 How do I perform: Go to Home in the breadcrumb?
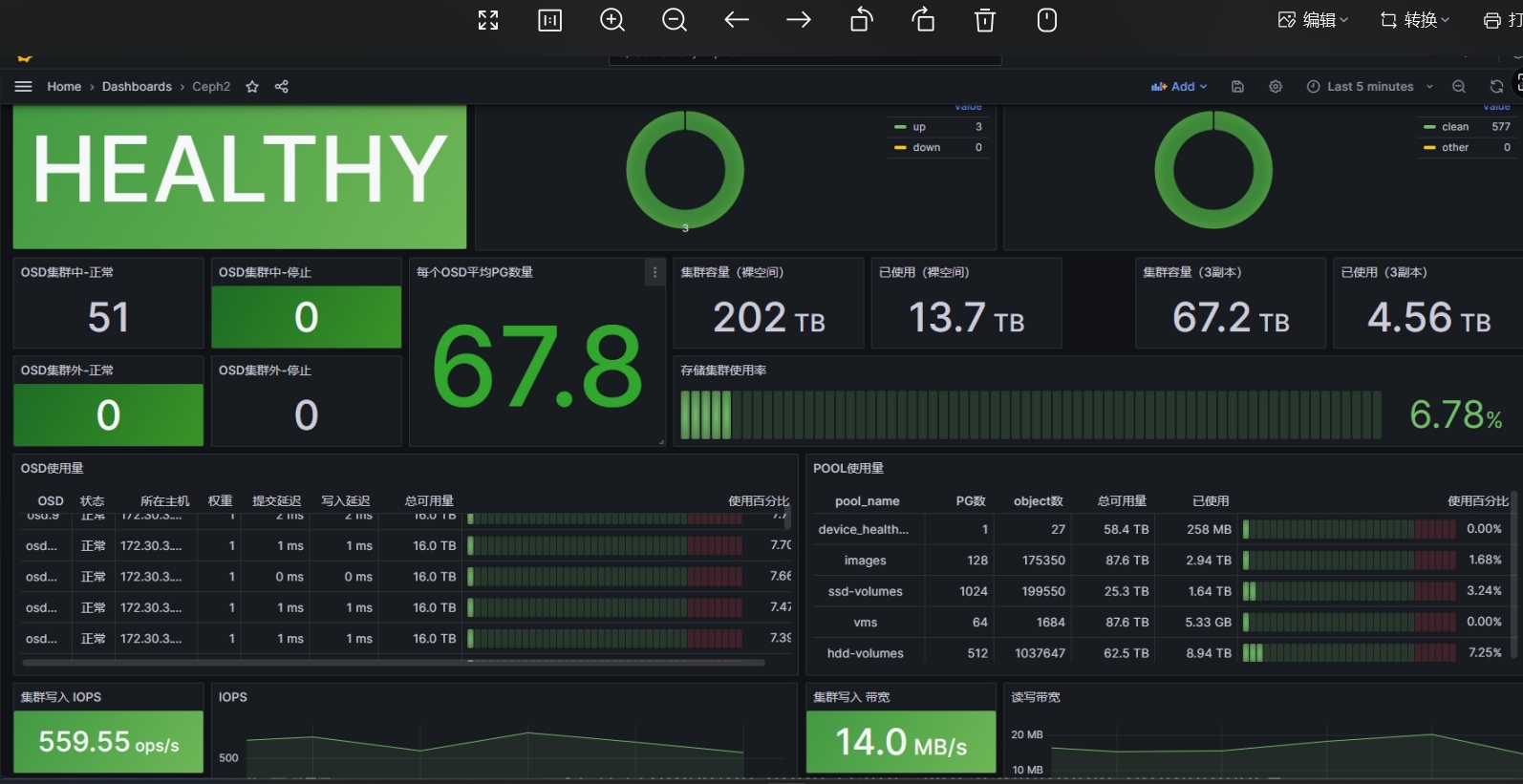pyautogui.click(x=64, y=86)
